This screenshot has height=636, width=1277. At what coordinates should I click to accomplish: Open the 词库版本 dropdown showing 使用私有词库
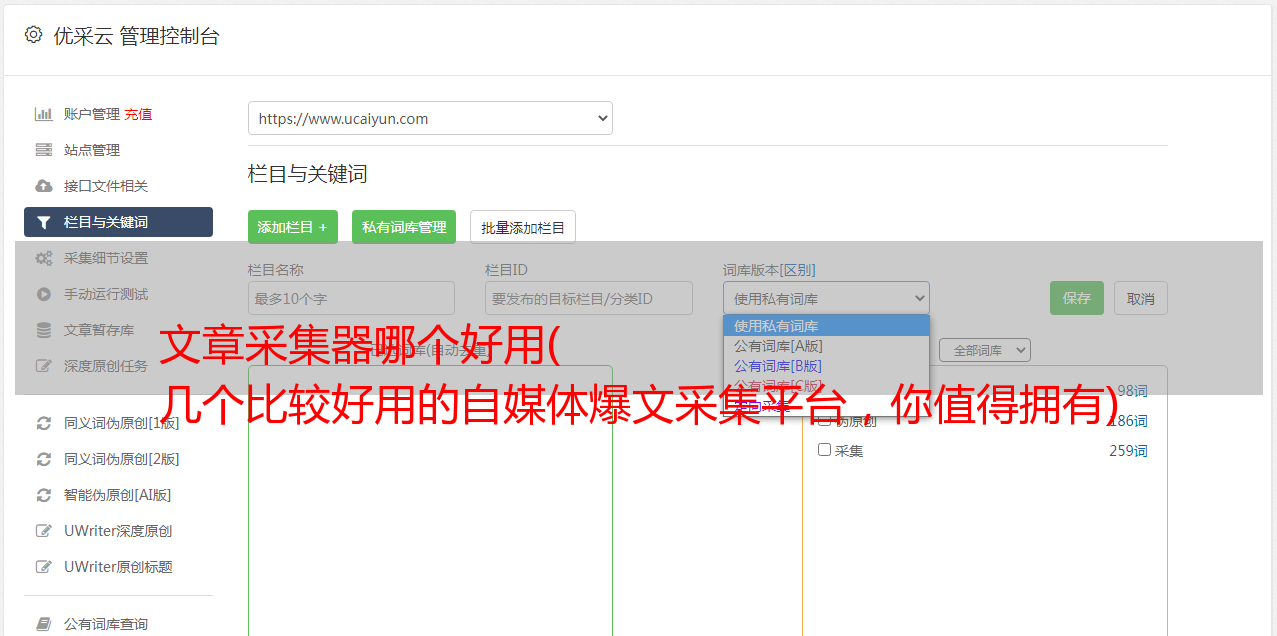(x=826, y=298)
